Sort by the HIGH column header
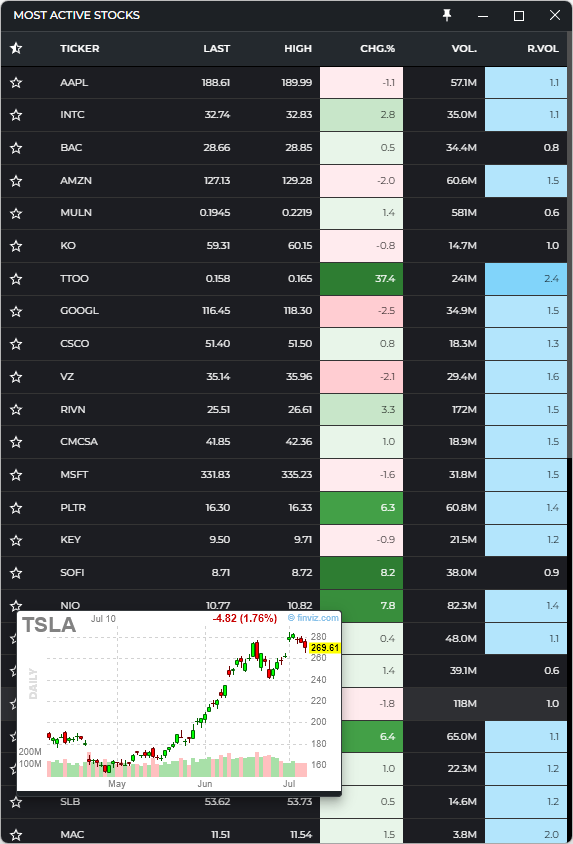This screenshot has width=573, height=844. pos(298,48)
